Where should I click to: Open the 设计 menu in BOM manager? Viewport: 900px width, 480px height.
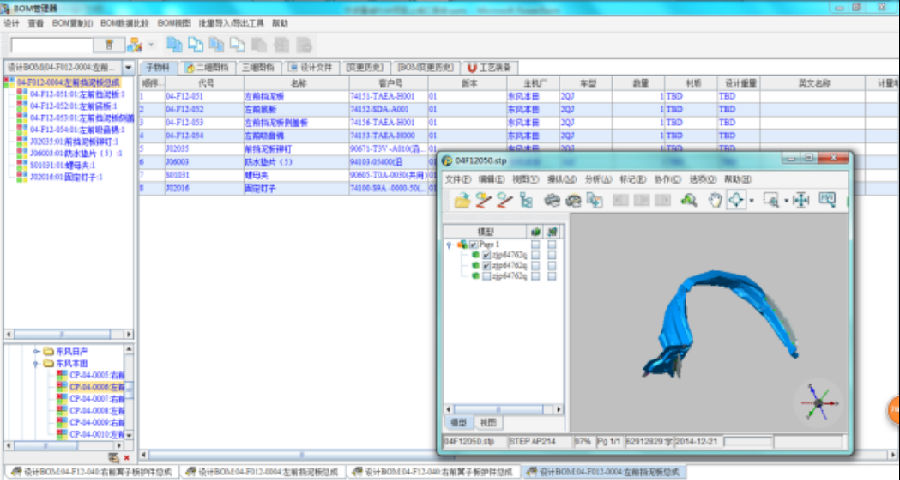(x=11, y=24)
